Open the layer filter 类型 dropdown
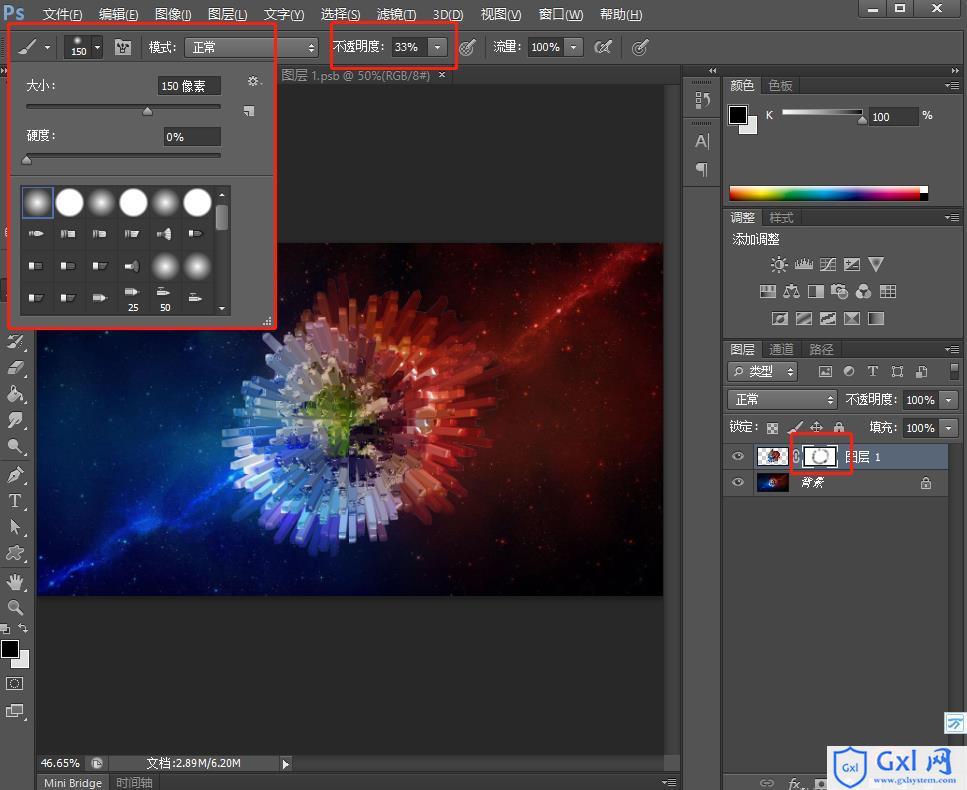 tap(763, 371)
